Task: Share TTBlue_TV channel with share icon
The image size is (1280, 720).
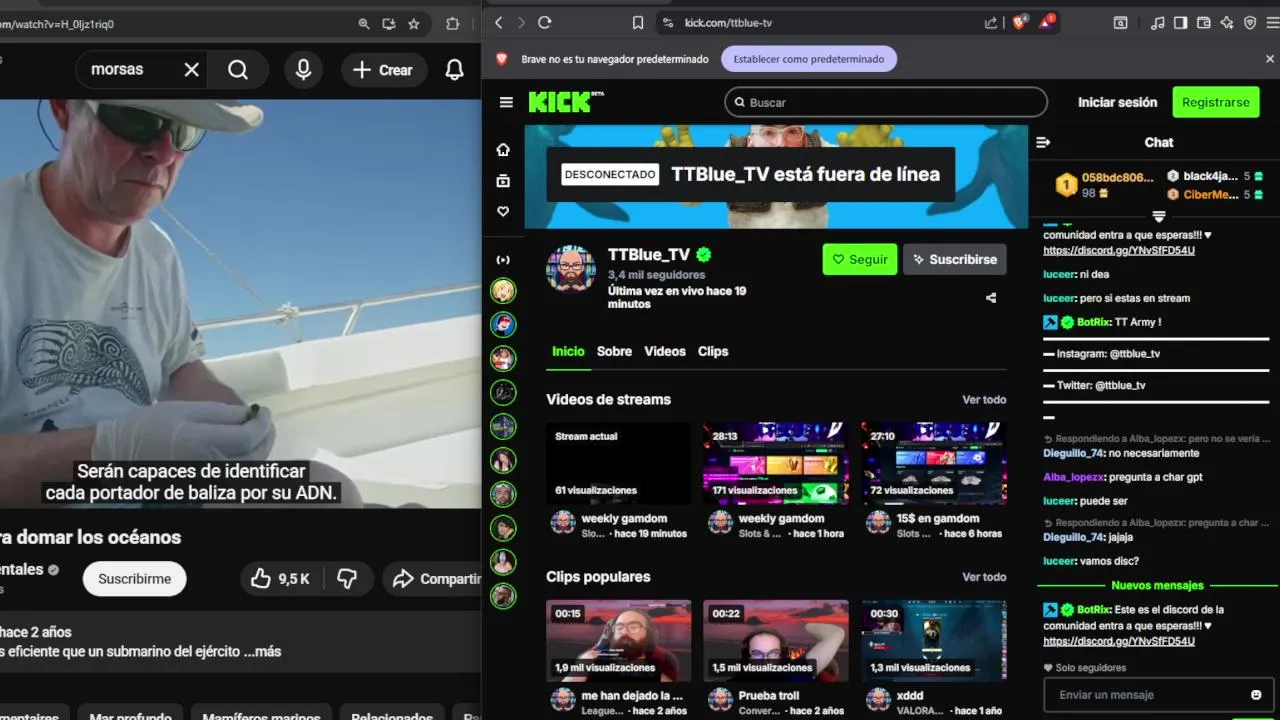Action: click(991, 298)
